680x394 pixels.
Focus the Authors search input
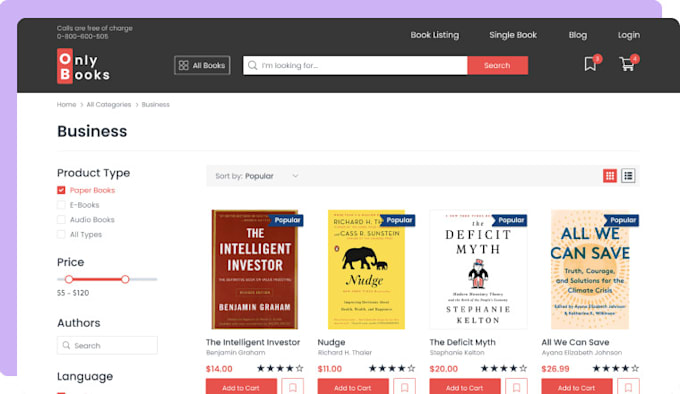tap(107, 345)
